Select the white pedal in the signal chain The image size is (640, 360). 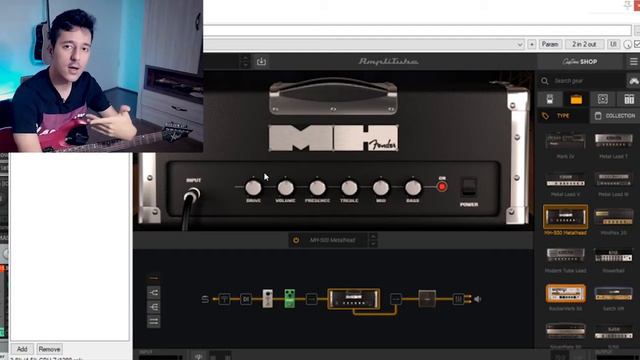click(x=267, y=298)
